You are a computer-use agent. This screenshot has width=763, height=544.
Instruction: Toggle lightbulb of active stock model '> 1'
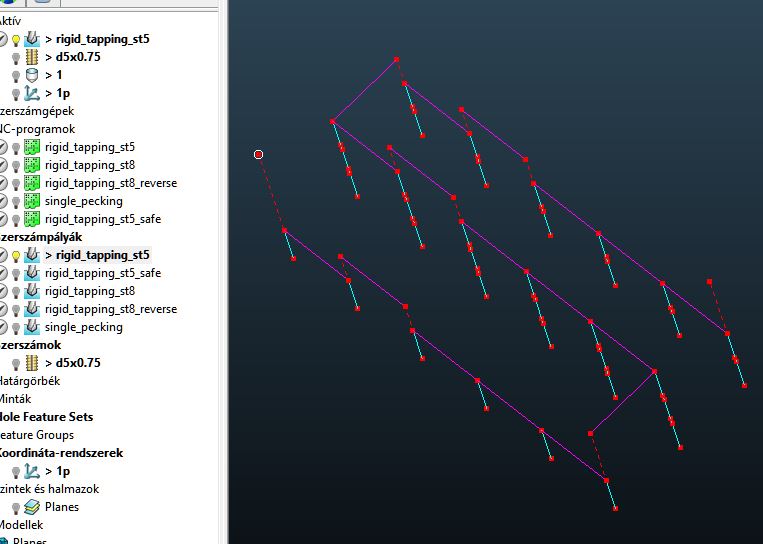click(16, 76)
